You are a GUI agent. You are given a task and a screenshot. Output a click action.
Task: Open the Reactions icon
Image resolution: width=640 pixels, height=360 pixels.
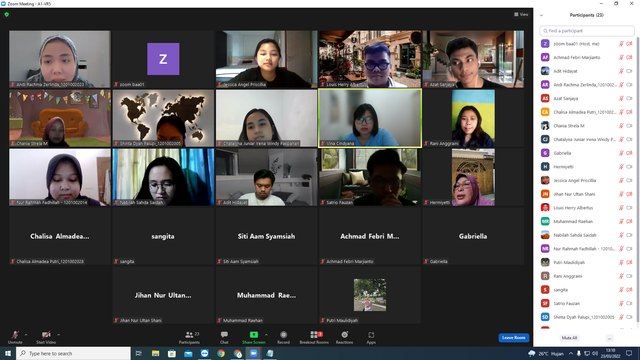(344, 335)
